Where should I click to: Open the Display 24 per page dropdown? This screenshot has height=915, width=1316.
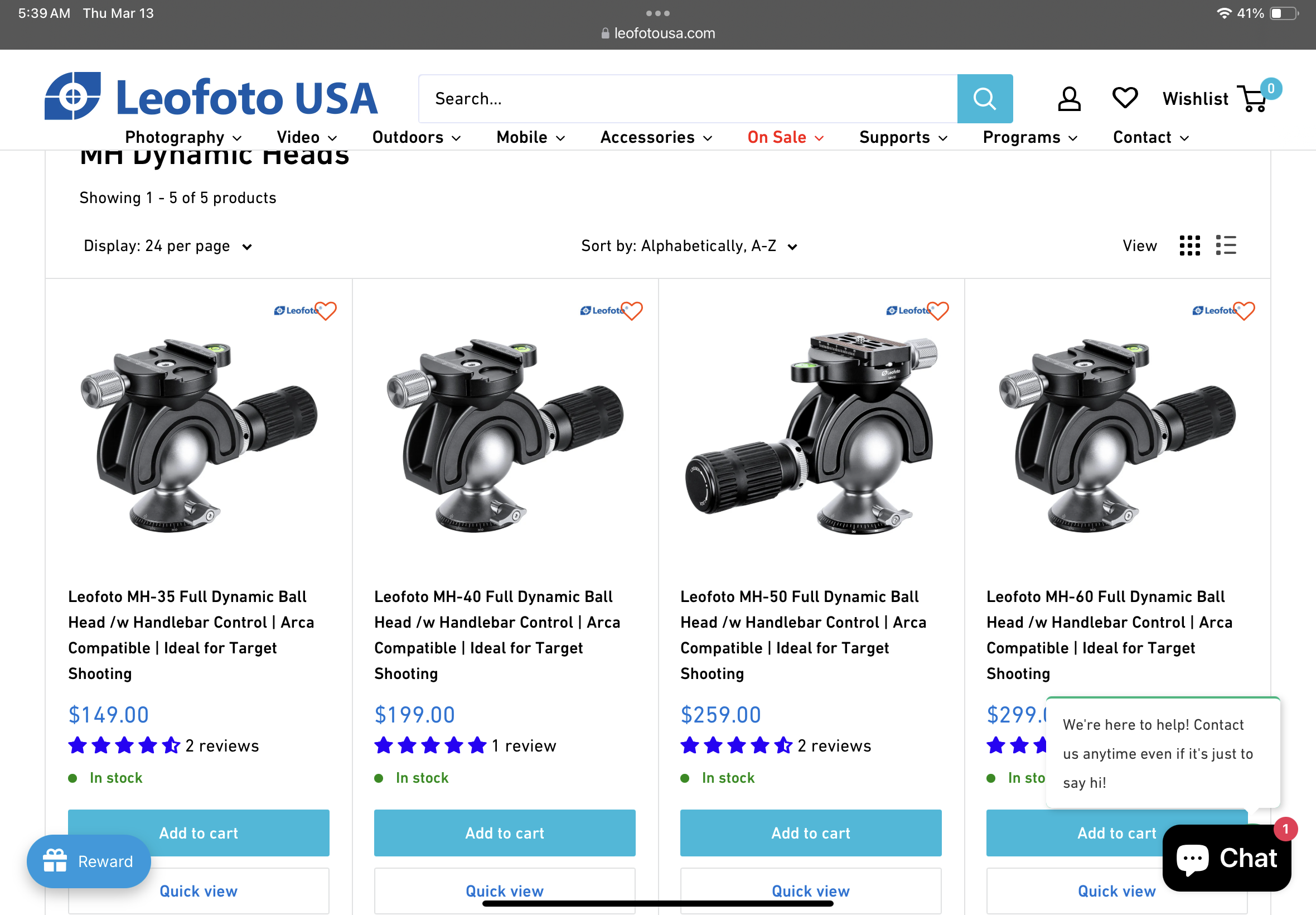(167, 246)
